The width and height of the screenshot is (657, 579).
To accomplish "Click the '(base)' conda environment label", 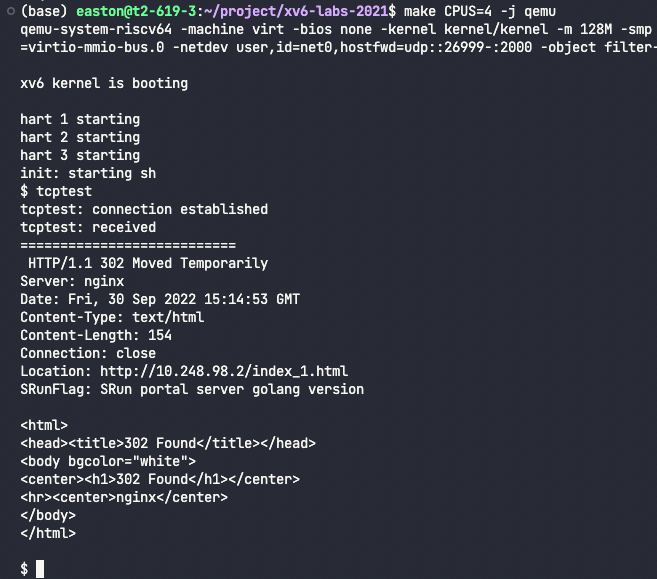I will 44,11.
